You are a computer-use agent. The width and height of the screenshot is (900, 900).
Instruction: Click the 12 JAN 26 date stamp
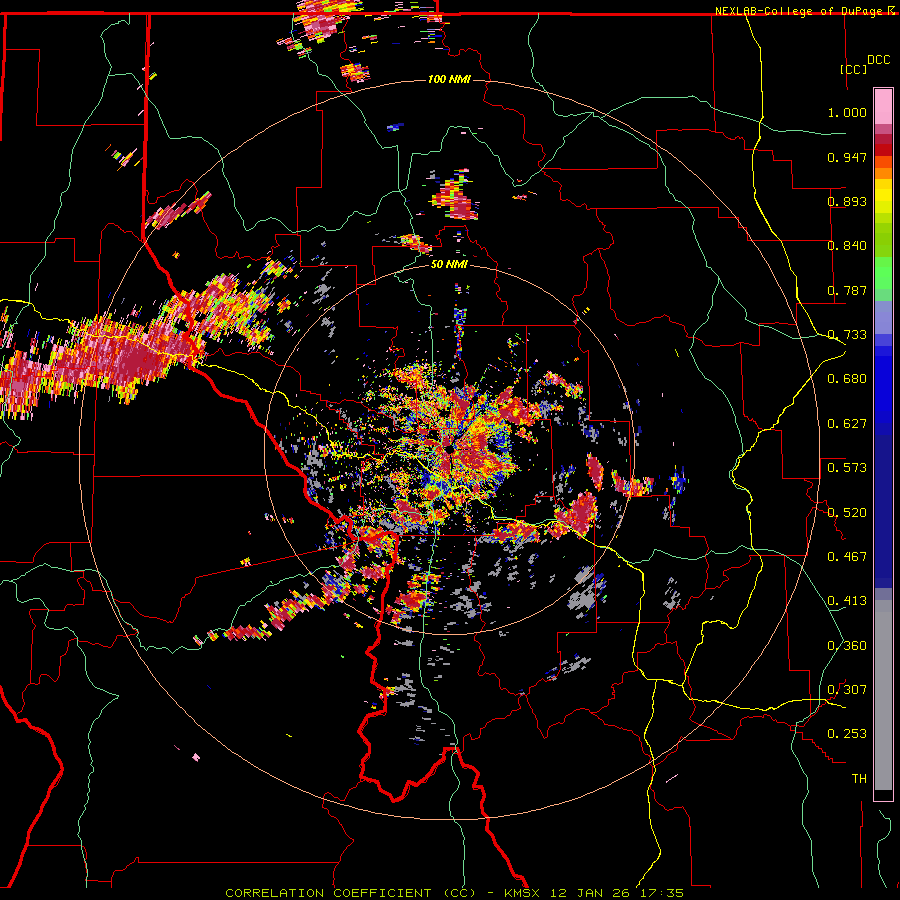589,893
